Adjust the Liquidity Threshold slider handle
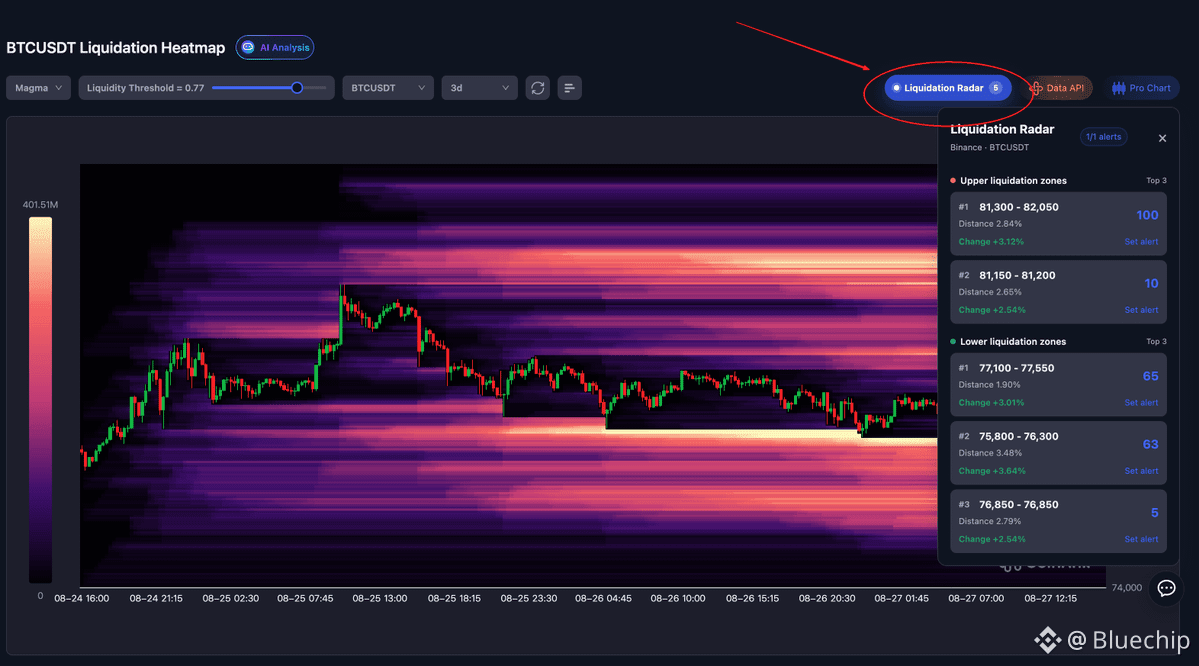1199x666 pixels. pos(297,88)
